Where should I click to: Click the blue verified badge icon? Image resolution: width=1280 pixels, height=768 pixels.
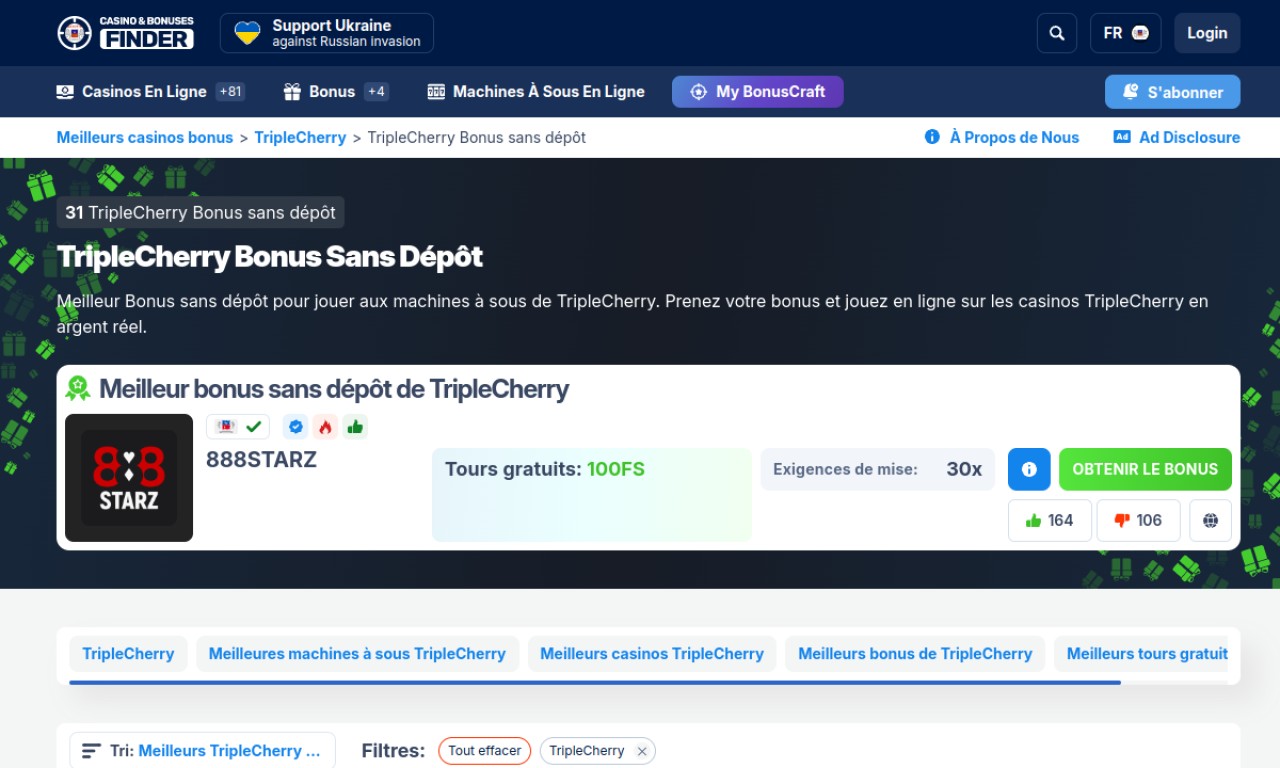tap(295, 427)
